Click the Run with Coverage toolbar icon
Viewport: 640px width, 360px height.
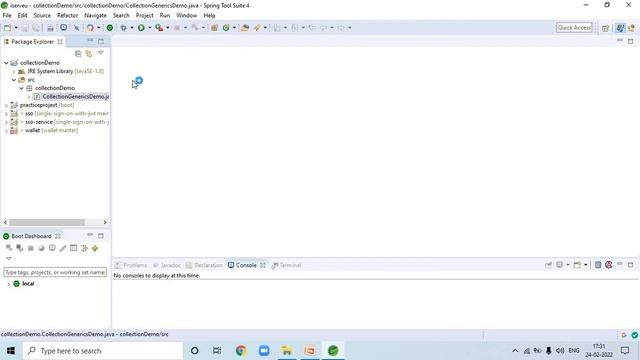click(x=159, y=28)
